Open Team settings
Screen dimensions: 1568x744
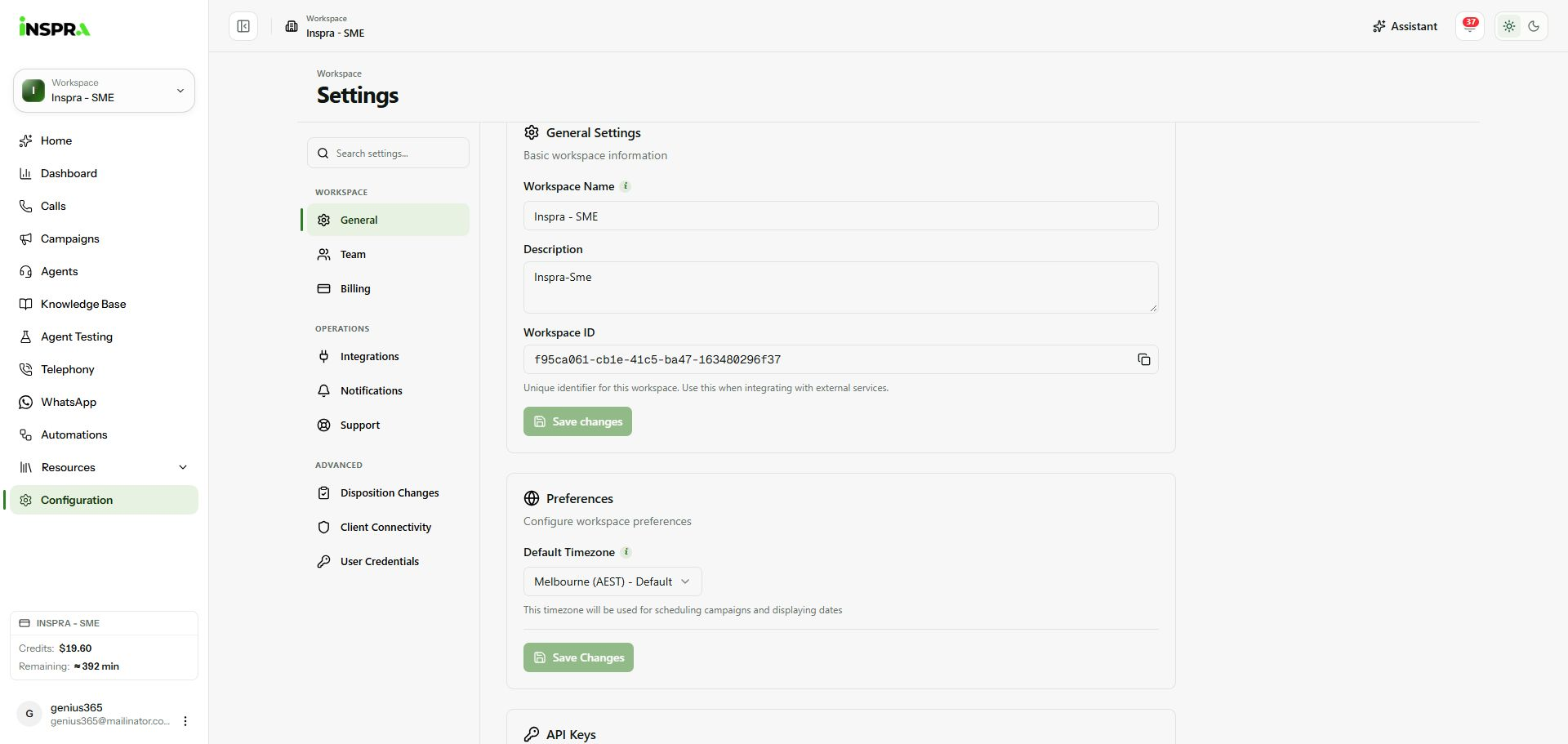(x=388, y=254)
